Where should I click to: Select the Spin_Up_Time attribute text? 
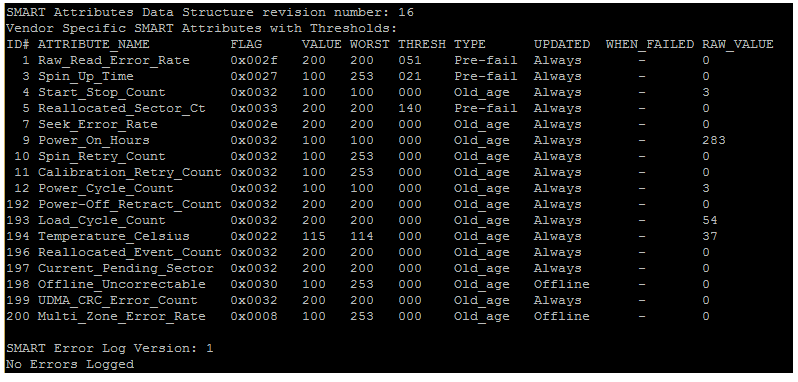(x=86, y=76)
